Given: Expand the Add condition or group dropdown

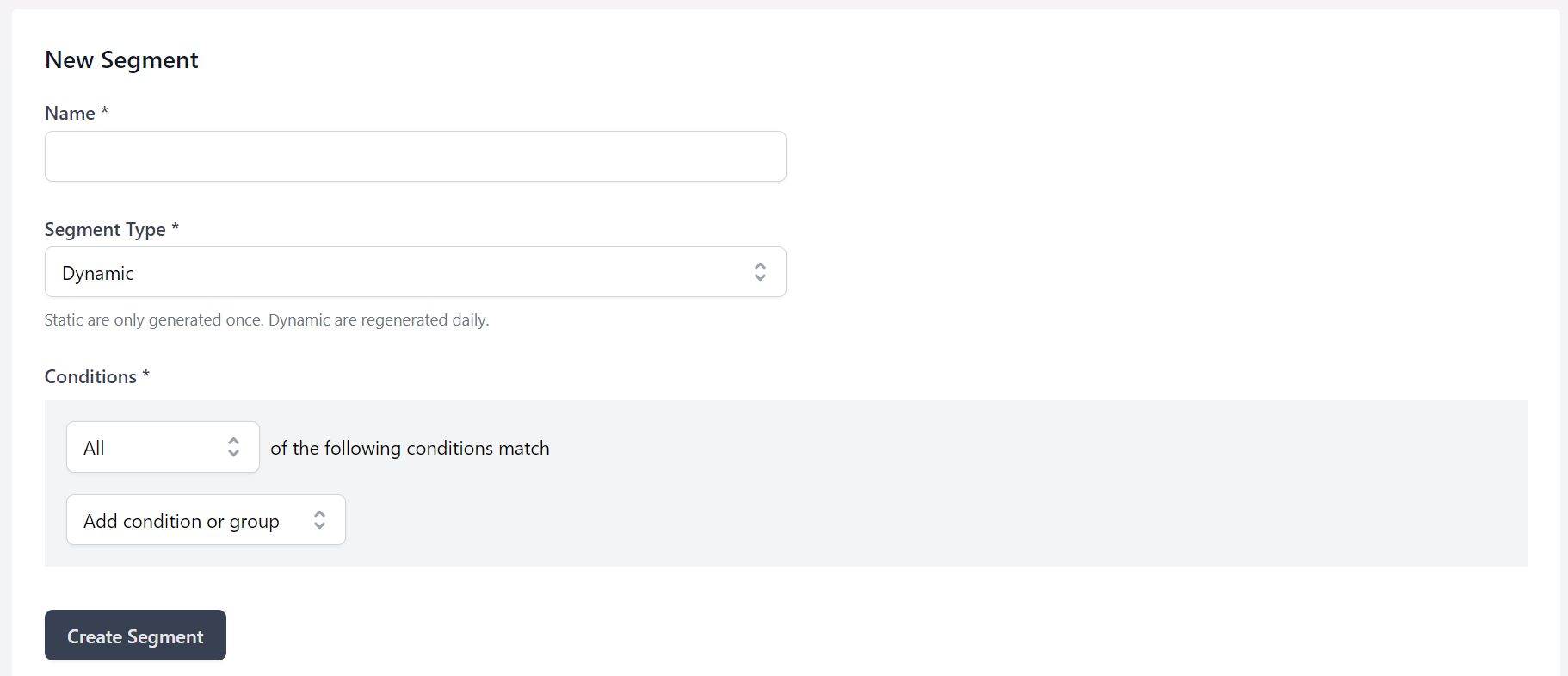Looking at the screenshot, I should 206,520.
